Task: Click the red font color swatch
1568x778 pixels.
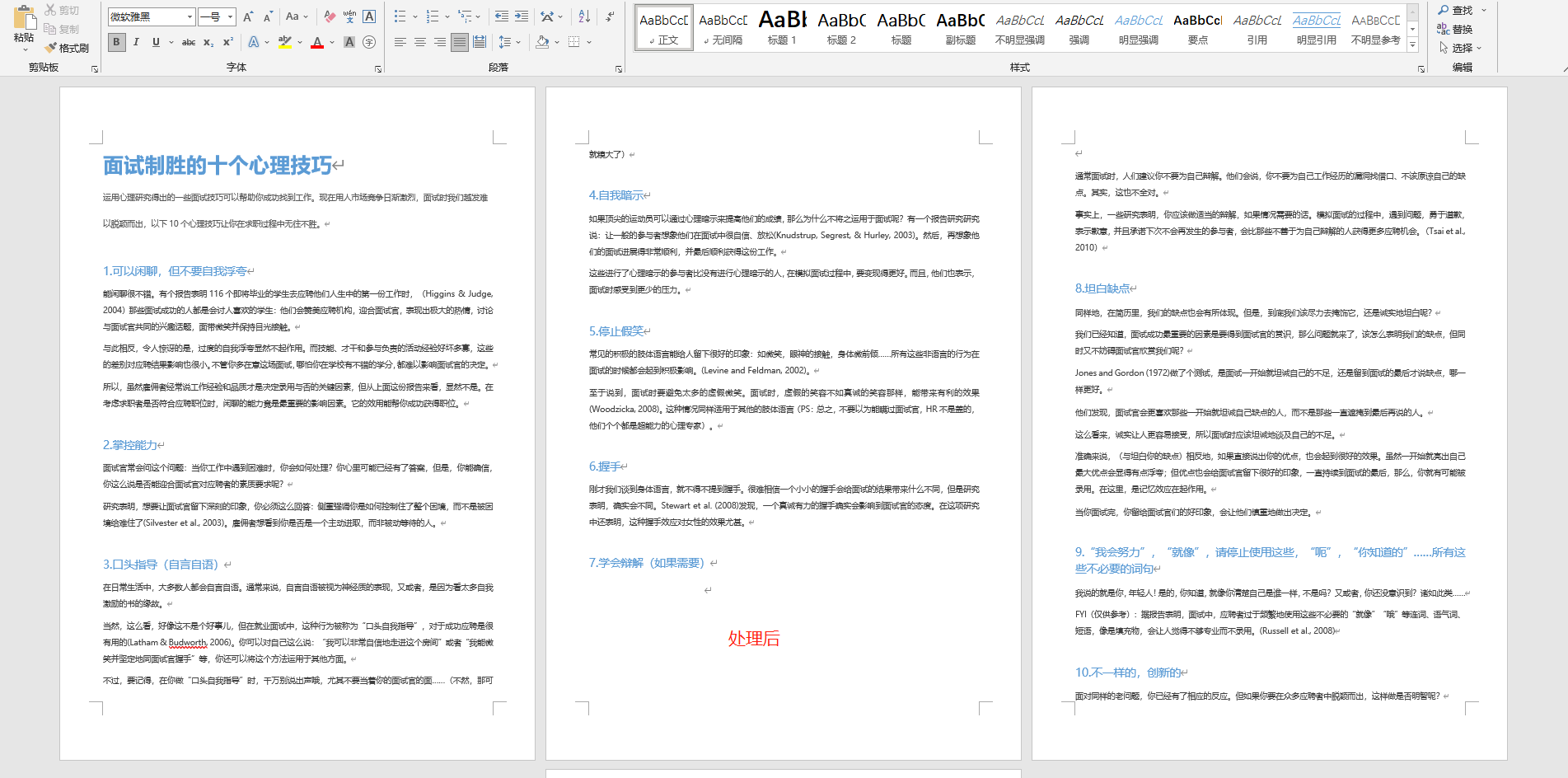Action: pos(317,42)
